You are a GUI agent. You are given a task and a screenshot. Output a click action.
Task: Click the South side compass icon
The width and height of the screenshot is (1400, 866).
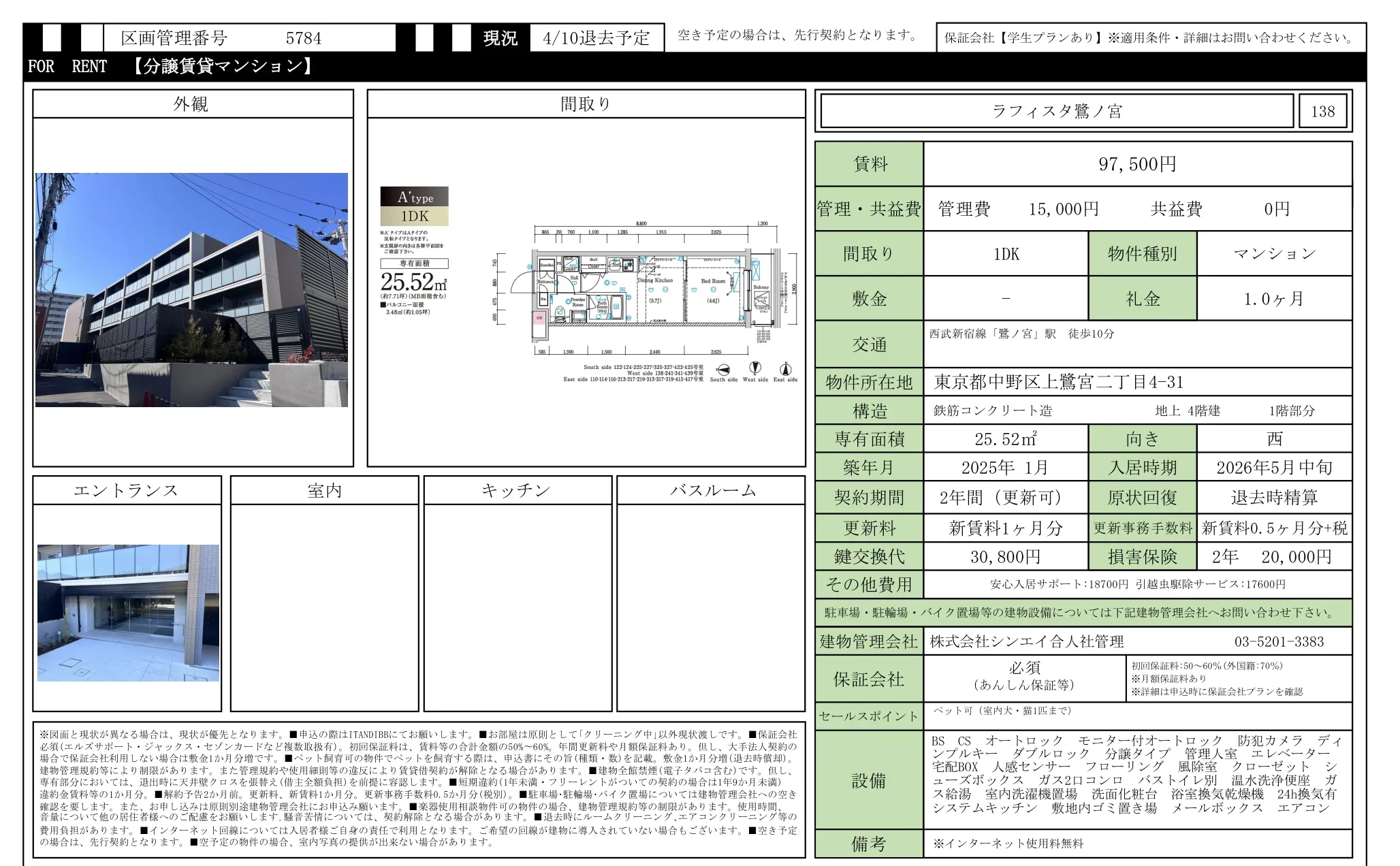(x=725, y=369)
